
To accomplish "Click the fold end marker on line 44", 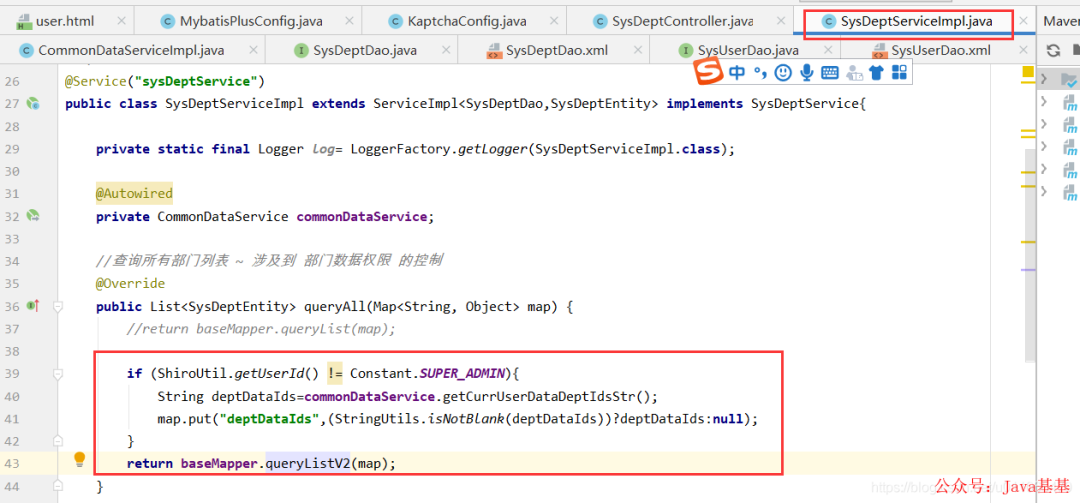I will click(x=59, y=487).
